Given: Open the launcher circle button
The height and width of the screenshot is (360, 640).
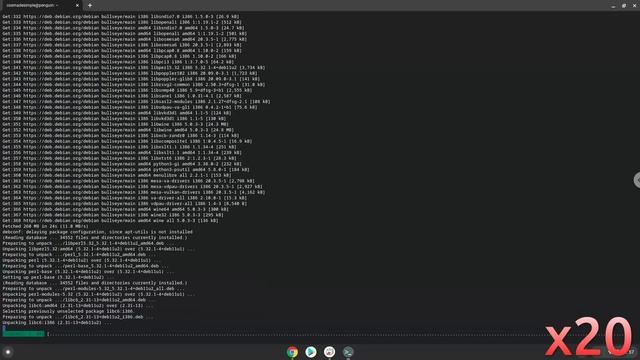Looking at the screenshot, I should [x=8, y=352].
